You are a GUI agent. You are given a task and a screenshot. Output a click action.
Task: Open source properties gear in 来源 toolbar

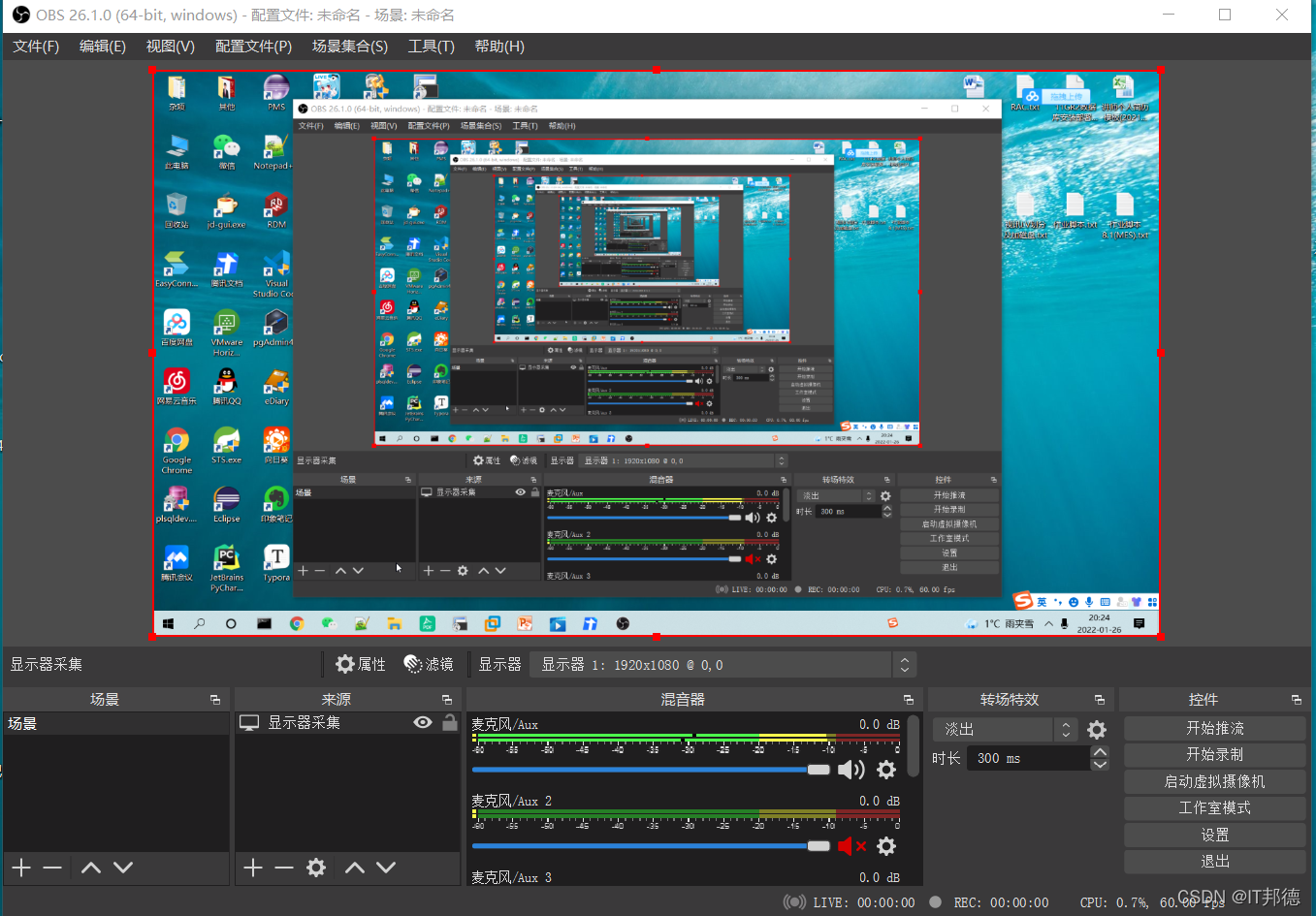[x=316, y=868]
